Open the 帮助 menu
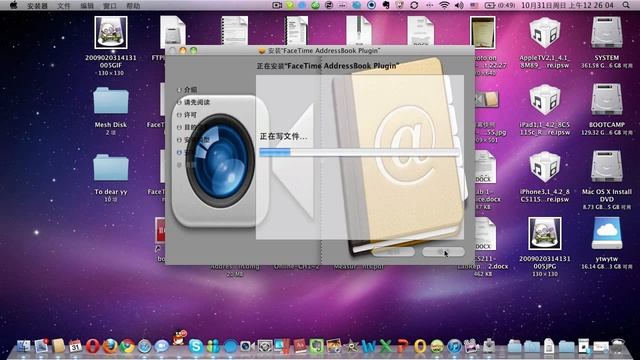The image size is (640, 360). (133, 6)
